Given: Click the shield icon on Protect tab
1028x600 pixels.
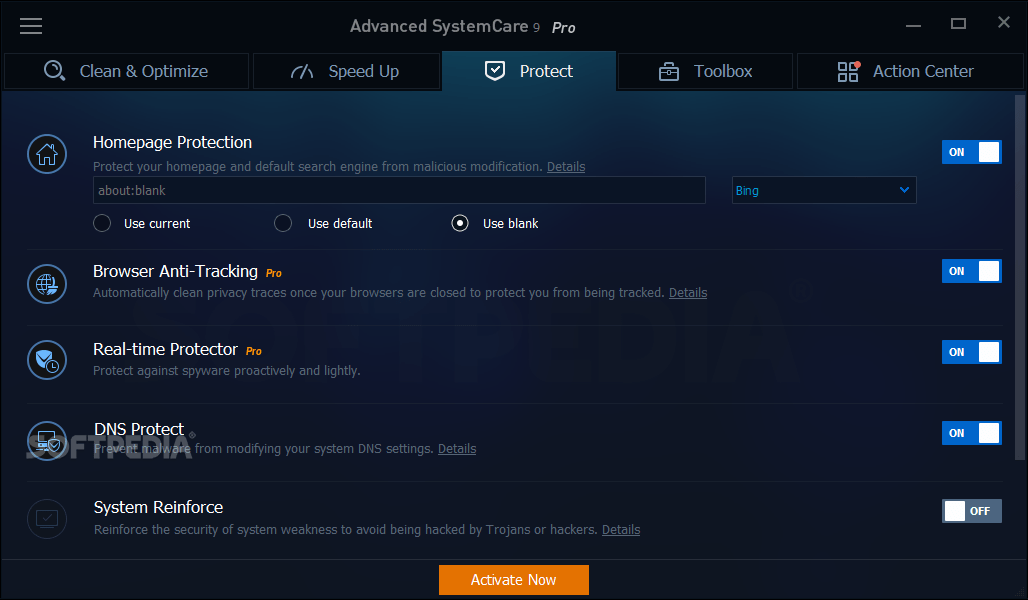Looking at the screenshot, I should click(495, 71).
